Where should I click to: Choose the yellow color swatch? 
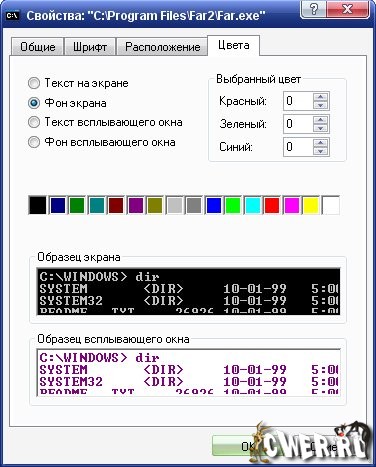pyautogui.click(x=311, y=205)
